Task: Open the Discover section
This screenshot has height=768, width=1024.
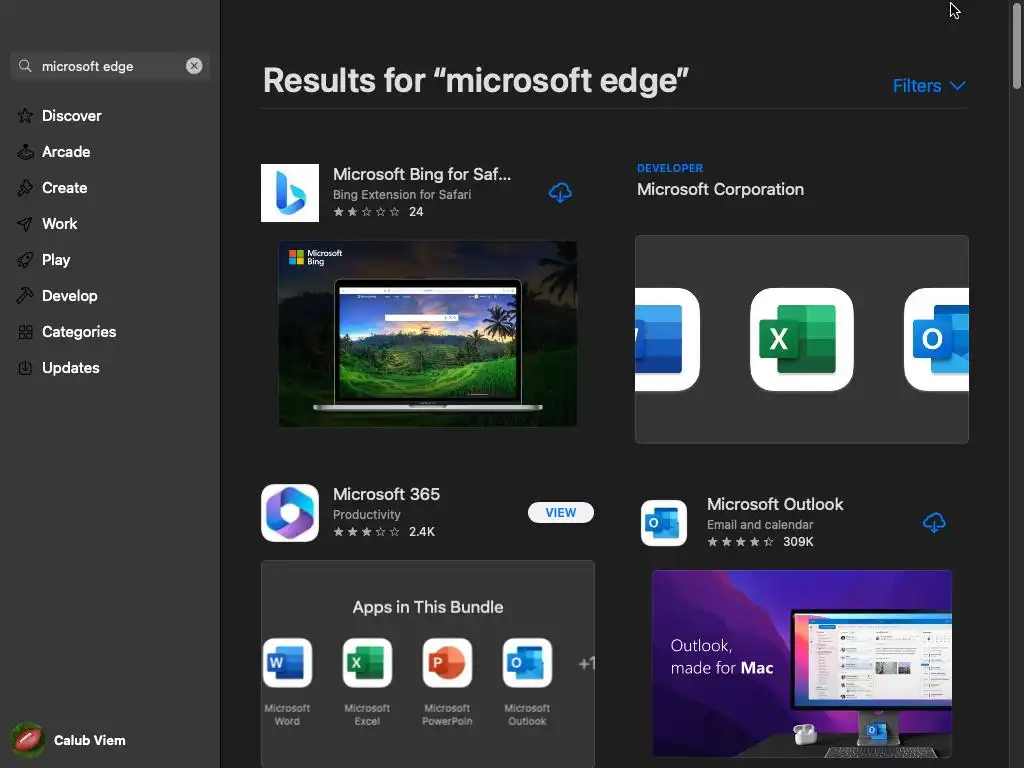Action: pyautogui.click(x=71, y=116)
